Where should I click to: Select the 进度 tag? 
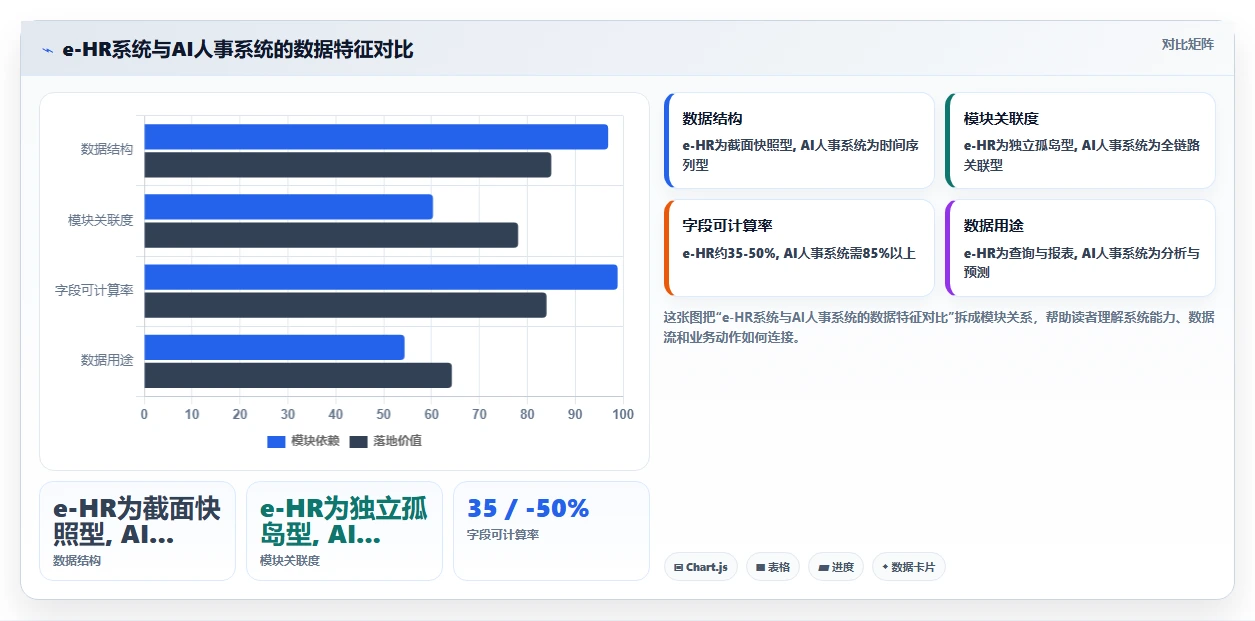836,567
